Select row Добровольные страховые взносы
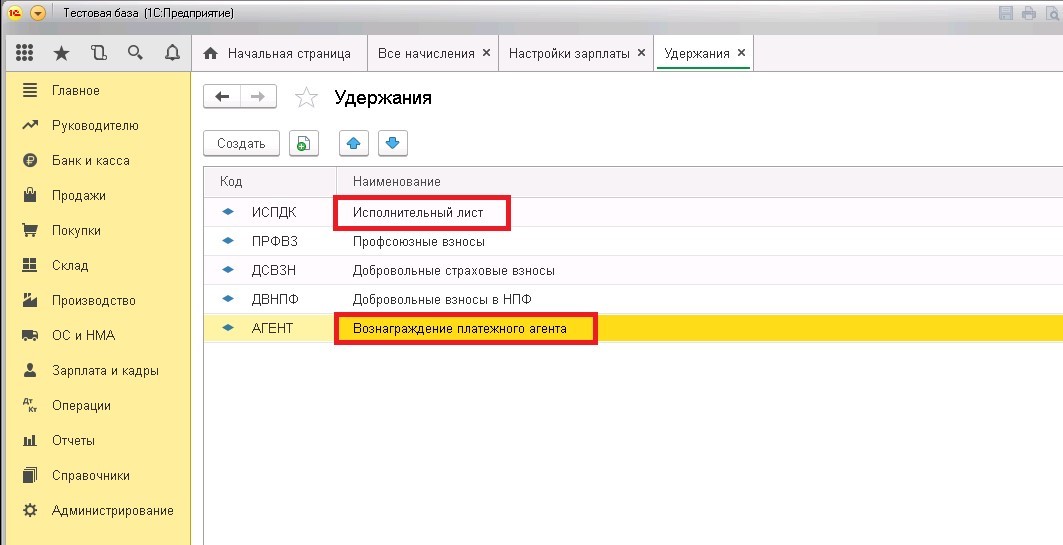This screenshot has height=545, width=1063. [x=633, y=270]
